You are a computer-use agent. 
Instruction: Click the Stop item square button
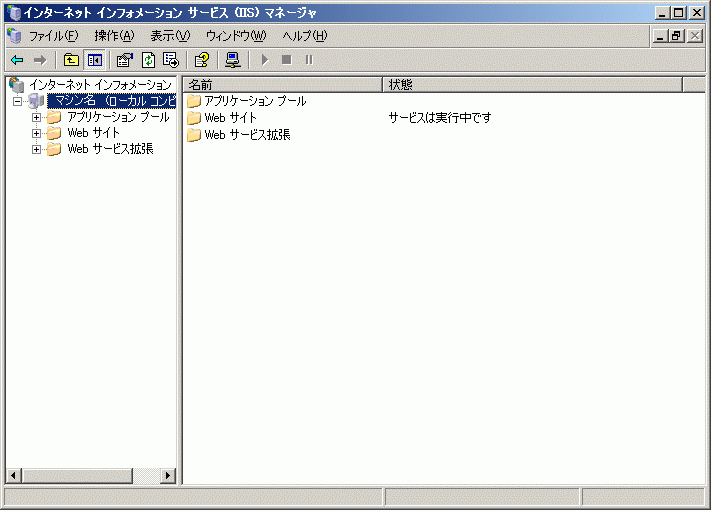point(287,60)
